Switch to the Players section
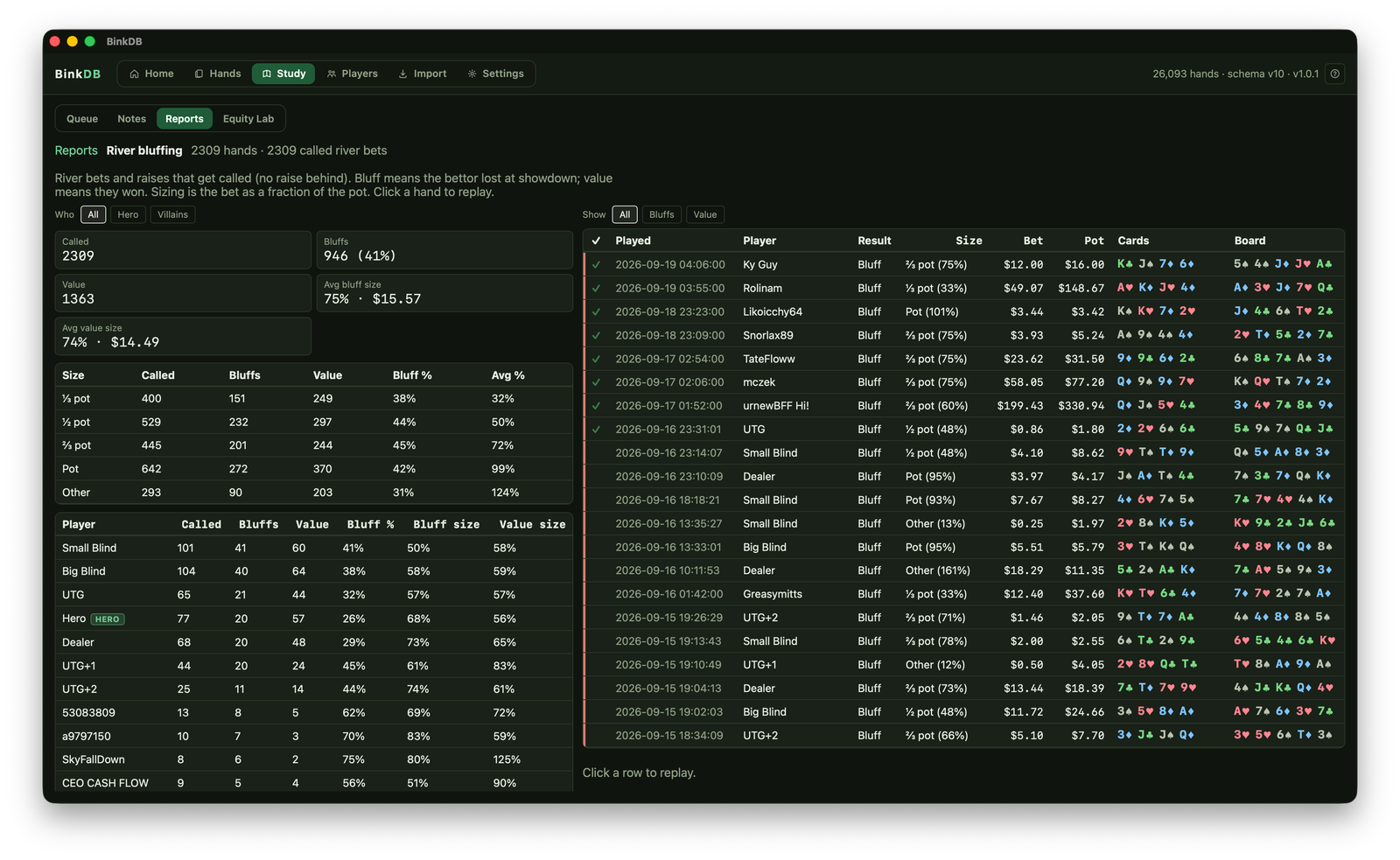The height and width of the screenshot is (860, 1400). [x=353, y=74]
